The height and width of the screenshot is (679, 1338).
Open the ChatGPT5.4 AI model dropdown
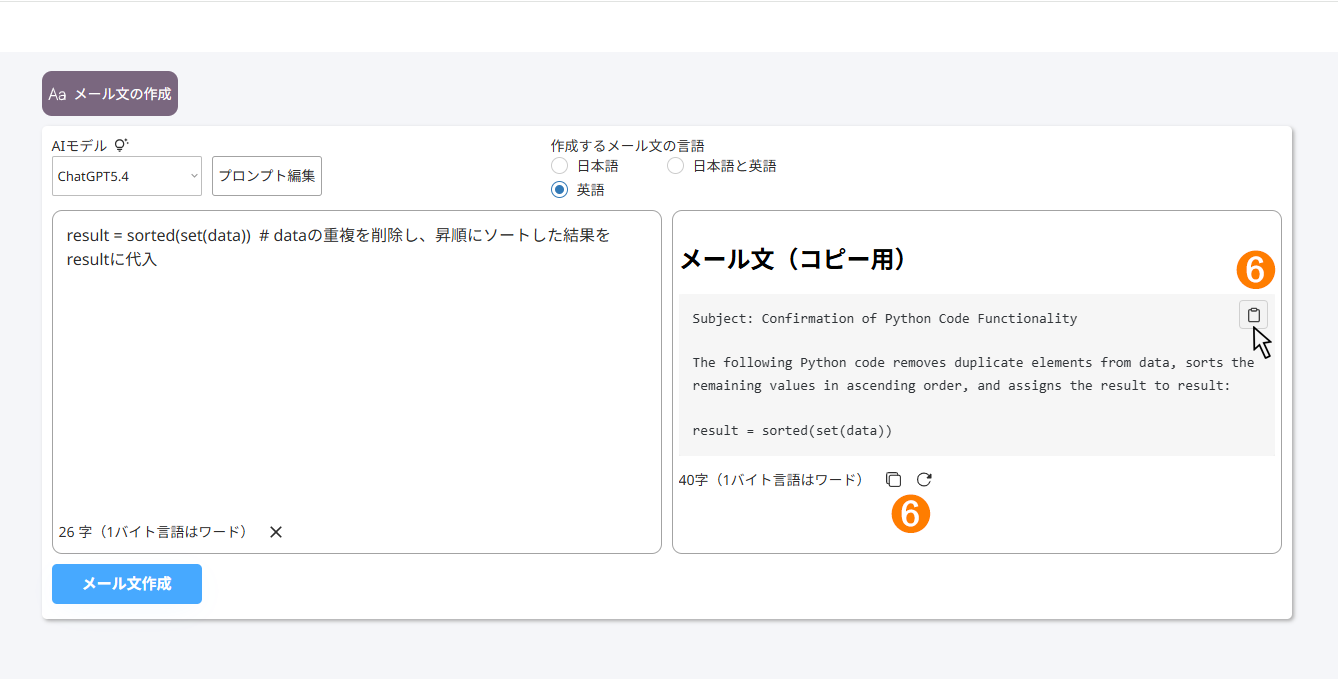click(127, 176)
